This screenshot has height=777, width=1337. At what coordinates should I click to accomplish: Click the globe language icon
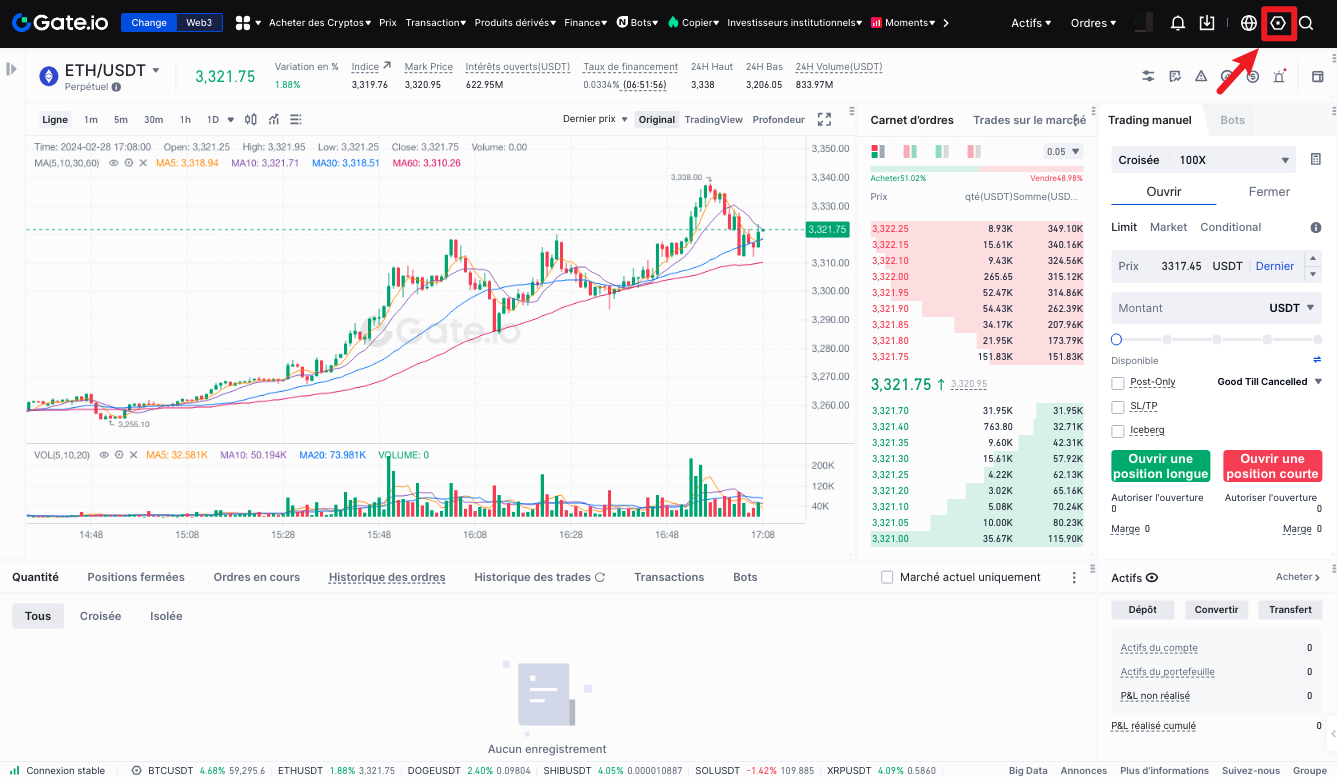tap(1248, 23)
